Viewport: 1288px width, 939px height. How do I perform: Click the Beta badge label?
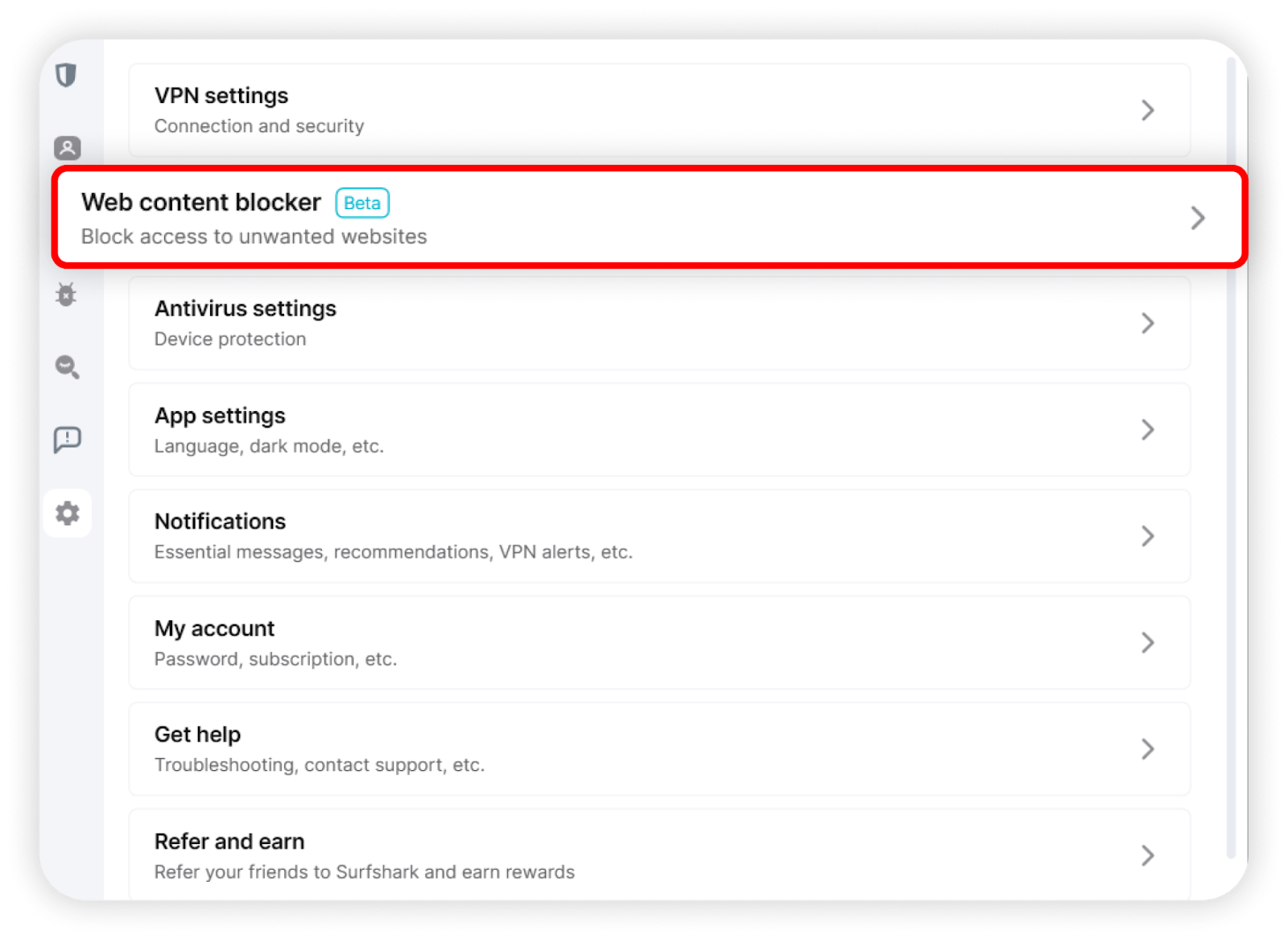pos(362,204)
